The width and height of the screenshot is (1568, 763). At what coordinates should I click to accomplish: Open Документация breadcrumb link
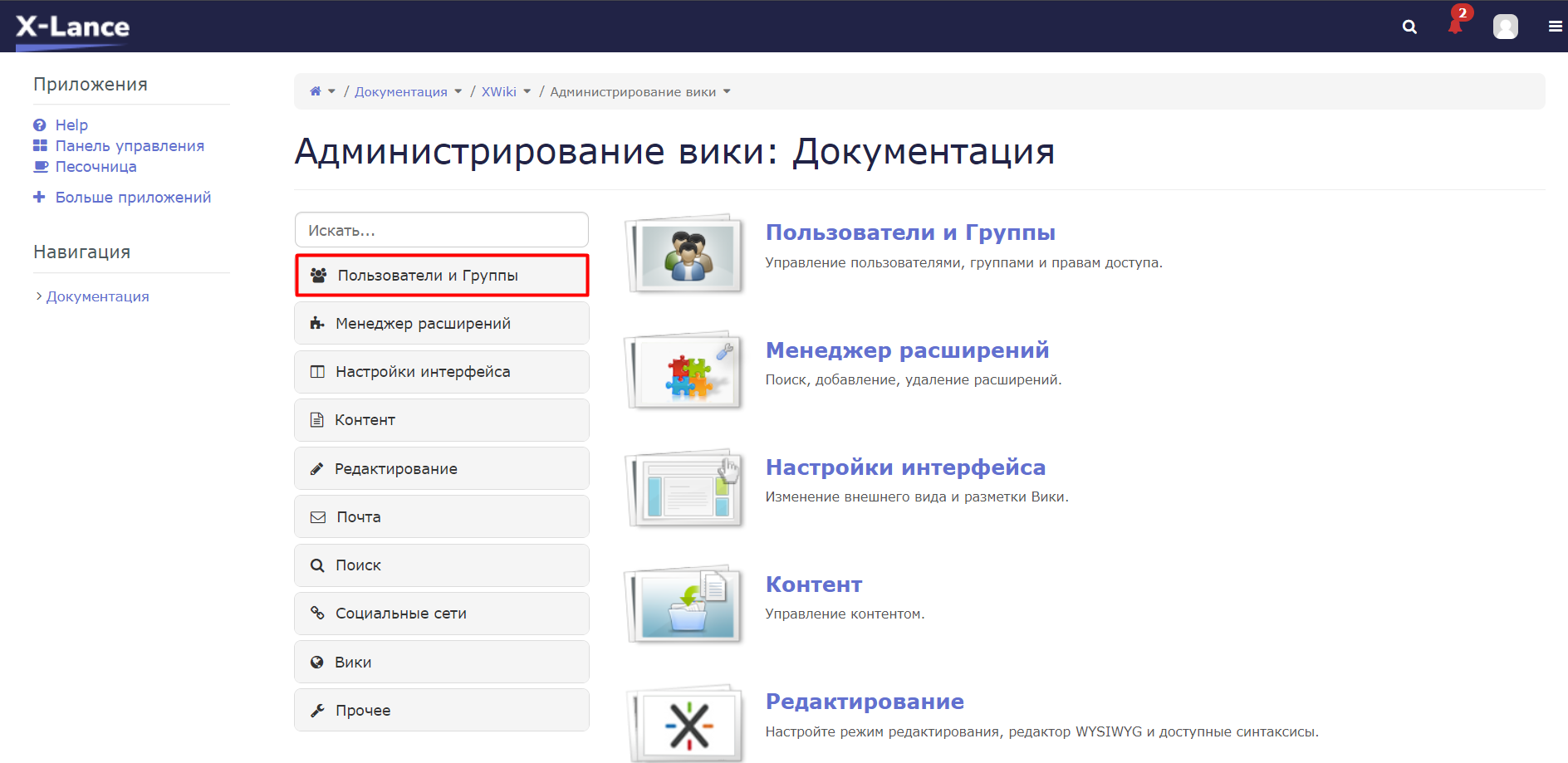click(400, 91)
